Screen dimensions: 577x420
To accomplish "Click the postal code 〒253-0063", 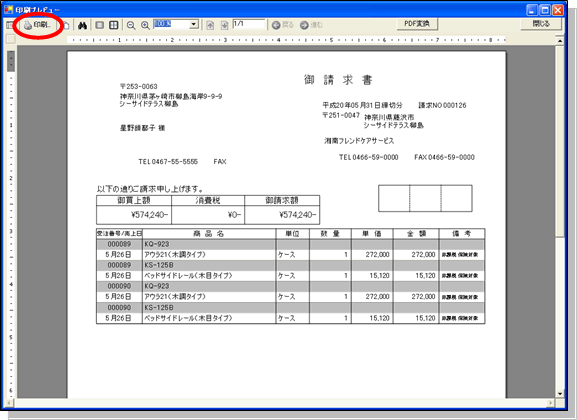I will click(138, 87).
